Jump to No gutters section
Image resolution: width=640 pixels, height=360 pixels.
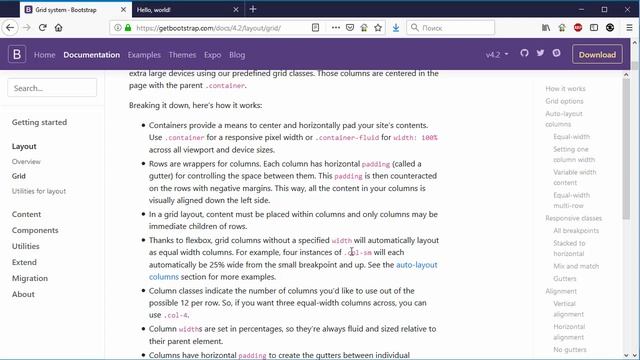(570, 349)
